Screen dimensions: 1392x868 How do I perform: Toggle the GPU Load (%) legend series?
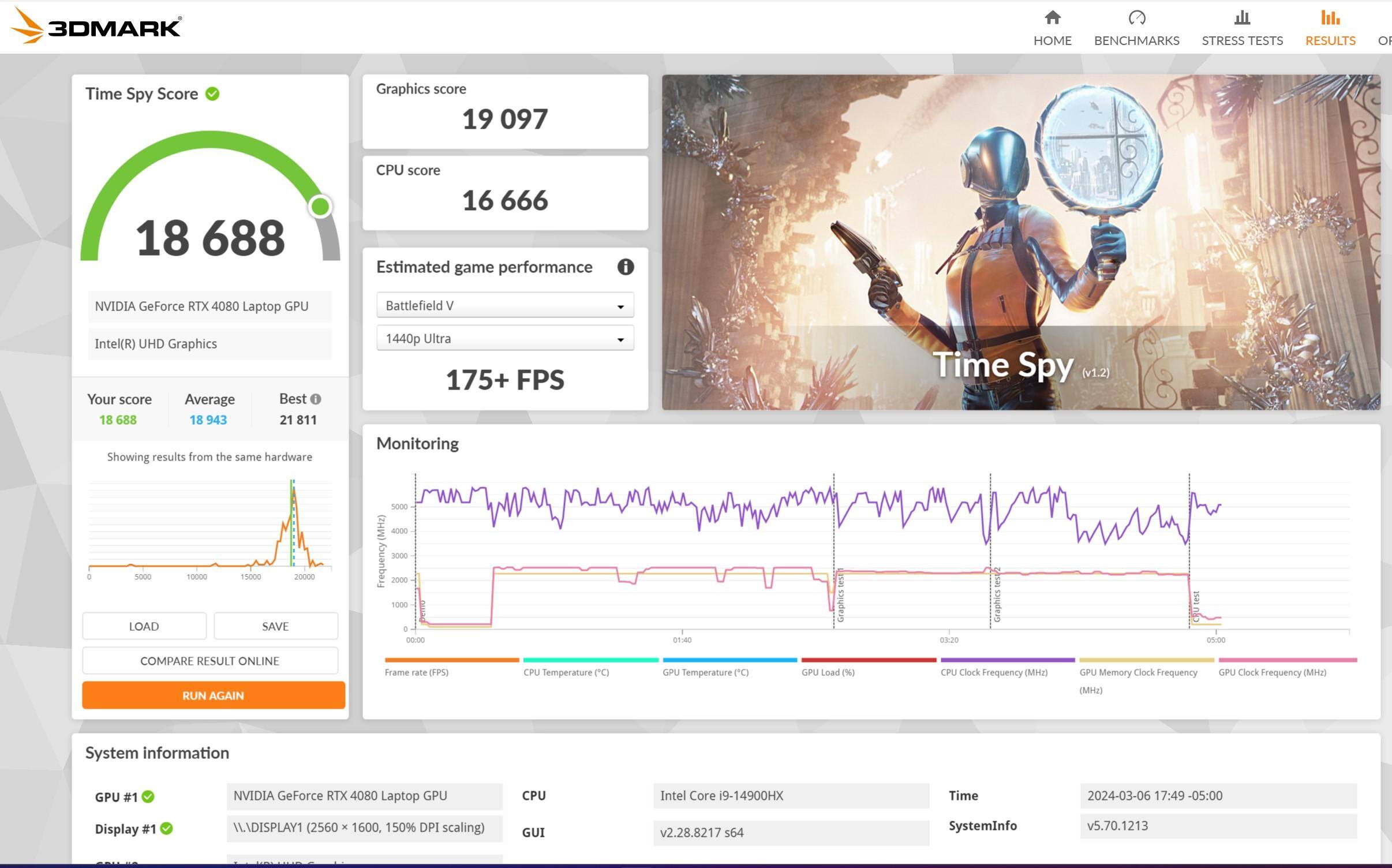tap(828, 672)
